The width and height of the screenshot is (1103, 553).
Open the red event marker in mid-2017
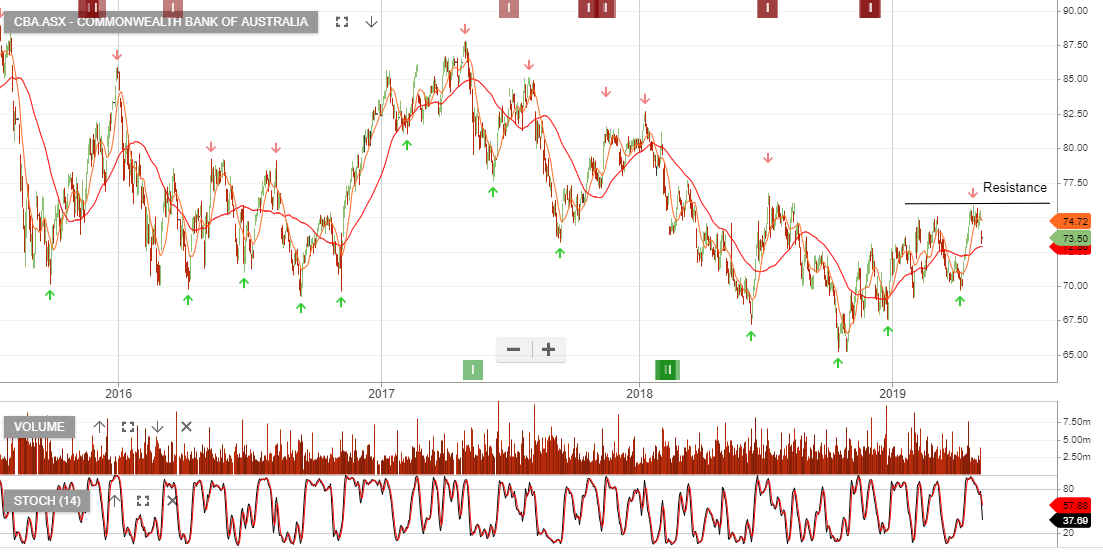(509, 8)
